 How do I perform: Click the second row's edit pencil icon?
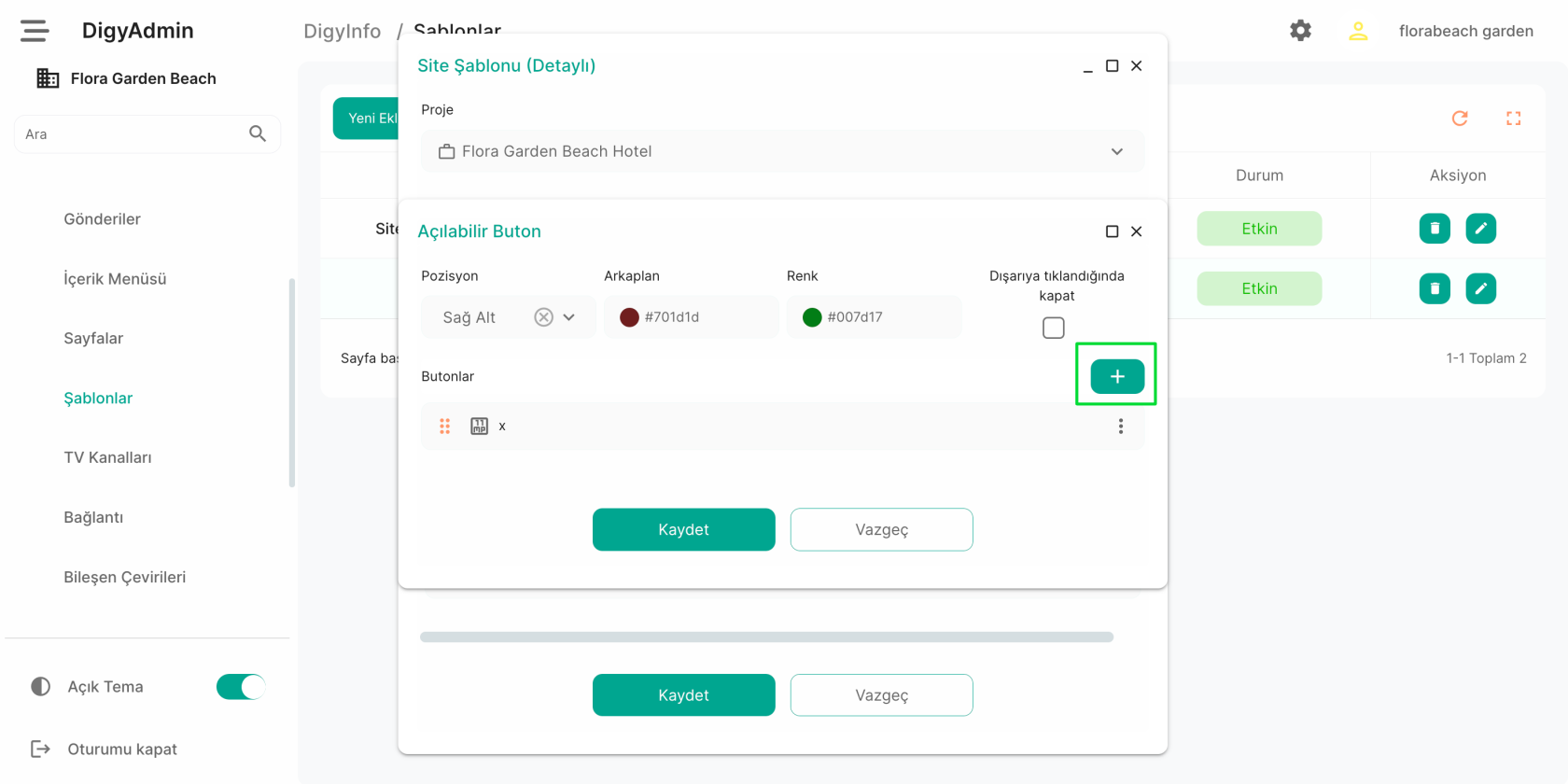coord(1480,288)
